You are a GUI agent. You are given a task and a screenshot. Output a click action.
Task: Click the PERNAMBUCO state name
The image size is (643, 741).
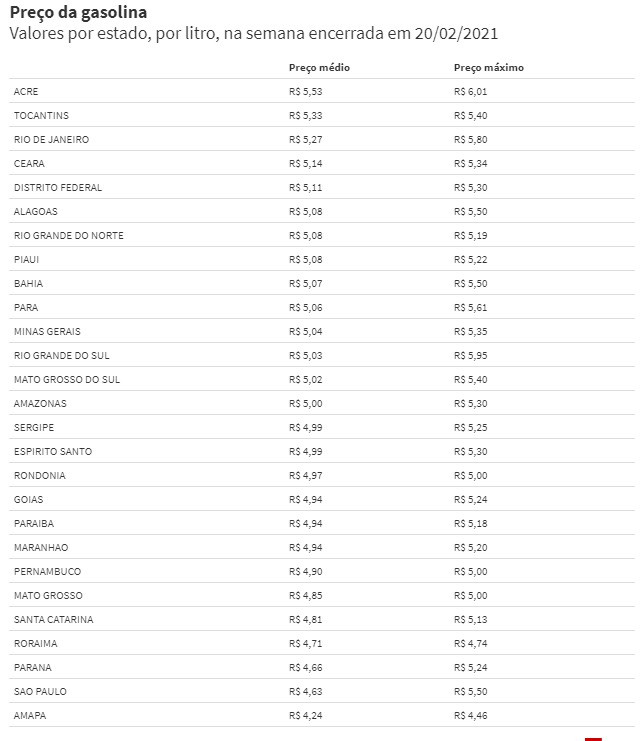47,572
